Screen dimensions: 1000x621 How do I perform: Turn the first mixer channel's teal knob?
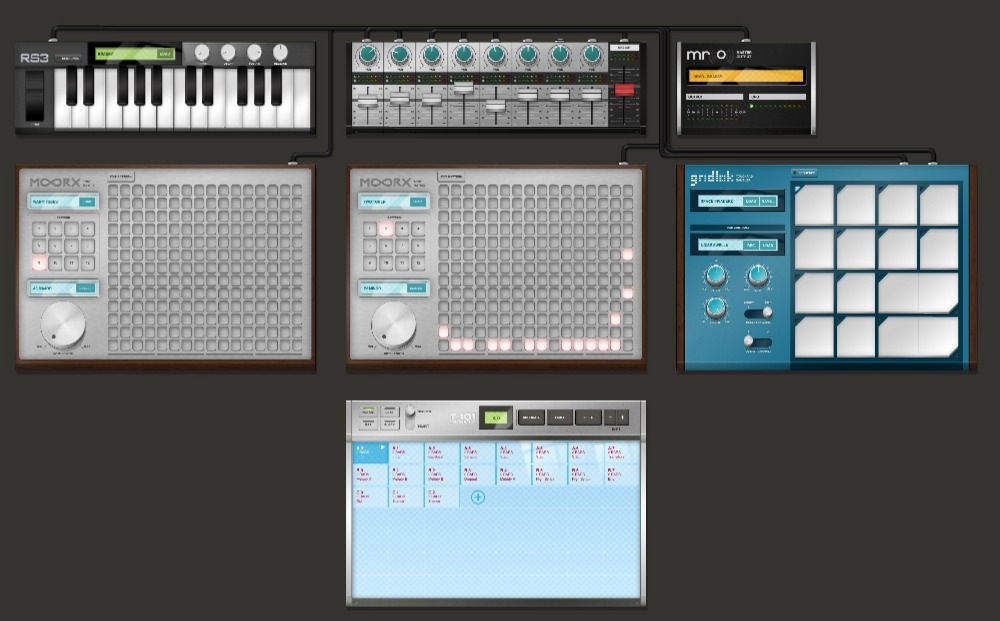point(367,55)
